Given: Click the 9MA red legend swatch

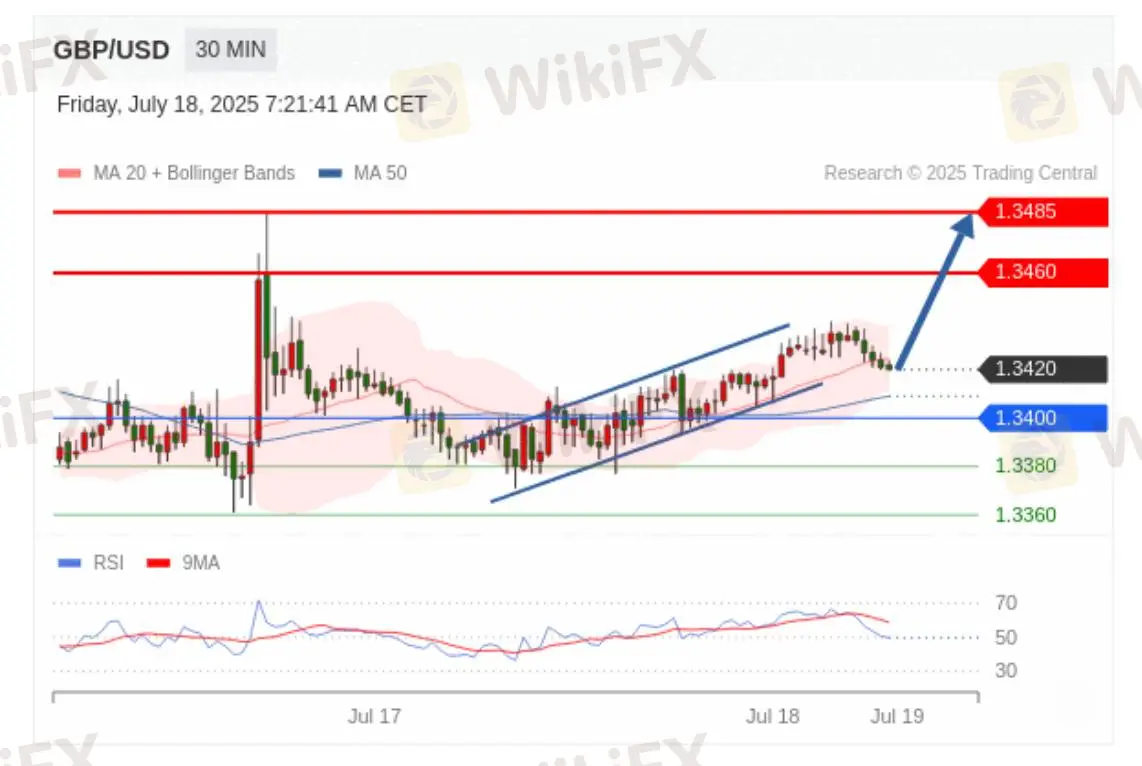Looking at the screenshot, I should pyautogui.click(x=158, y=563).
